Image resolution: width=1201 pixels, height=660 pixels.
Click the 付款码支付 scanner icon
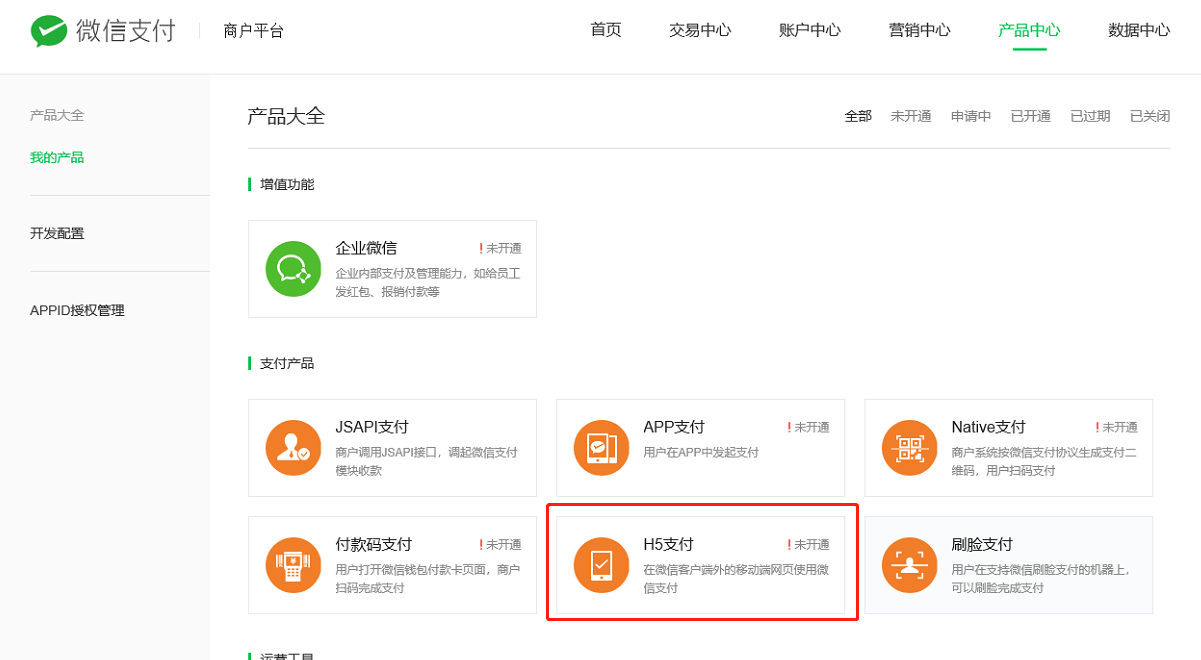pyautogui.click(x=293, y=565)
